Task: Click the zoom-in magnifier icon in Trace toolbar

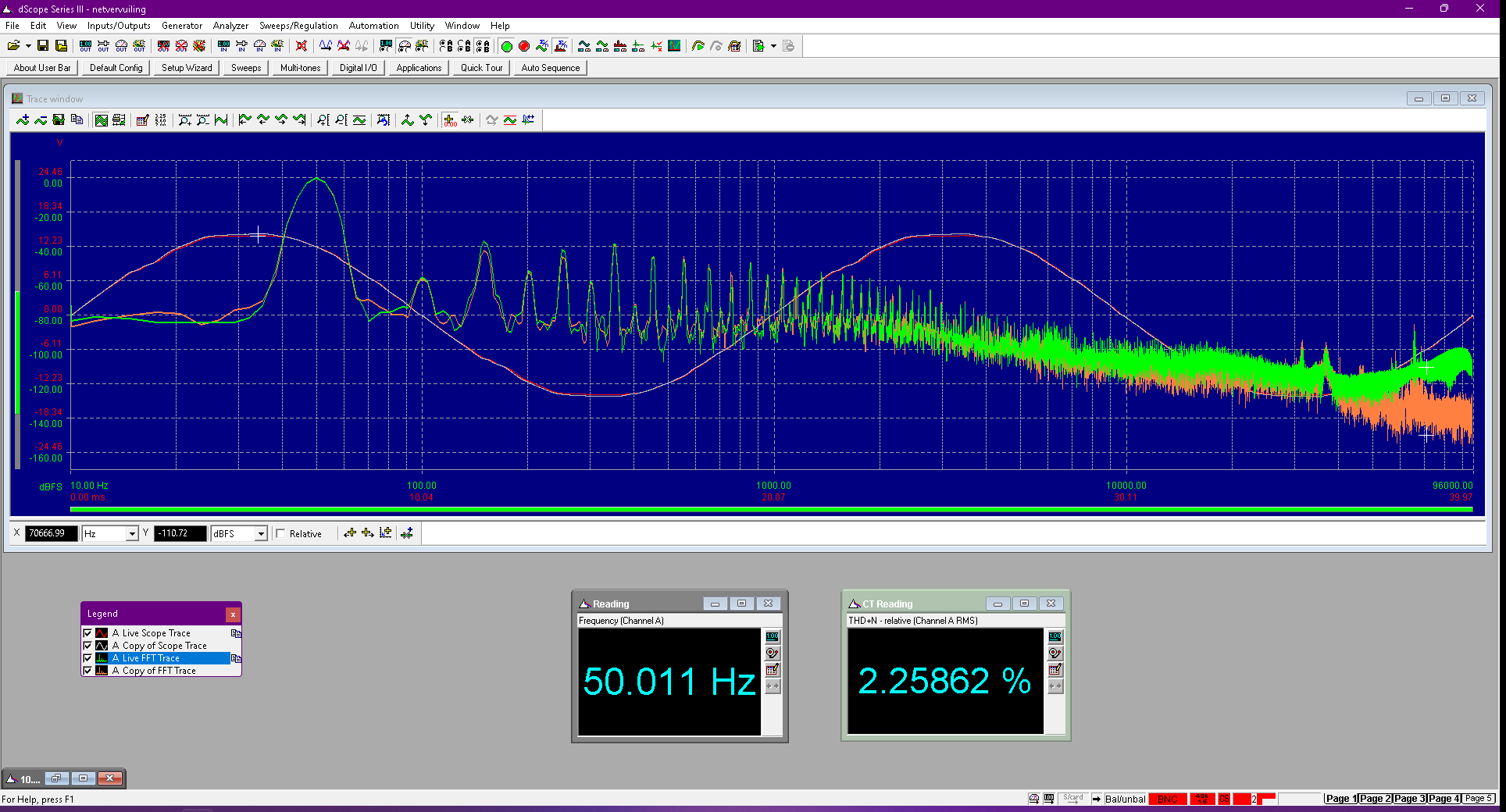Action: [x=184, y=119]
